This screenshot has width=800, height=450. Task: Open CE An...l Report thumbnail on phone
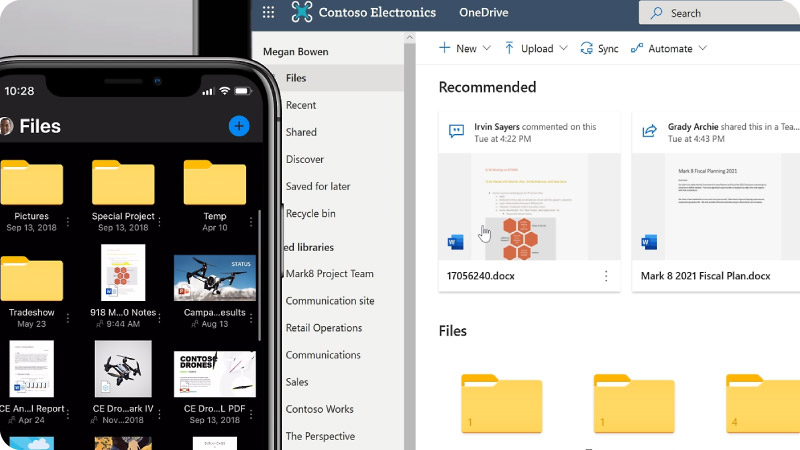coord(32,368)
